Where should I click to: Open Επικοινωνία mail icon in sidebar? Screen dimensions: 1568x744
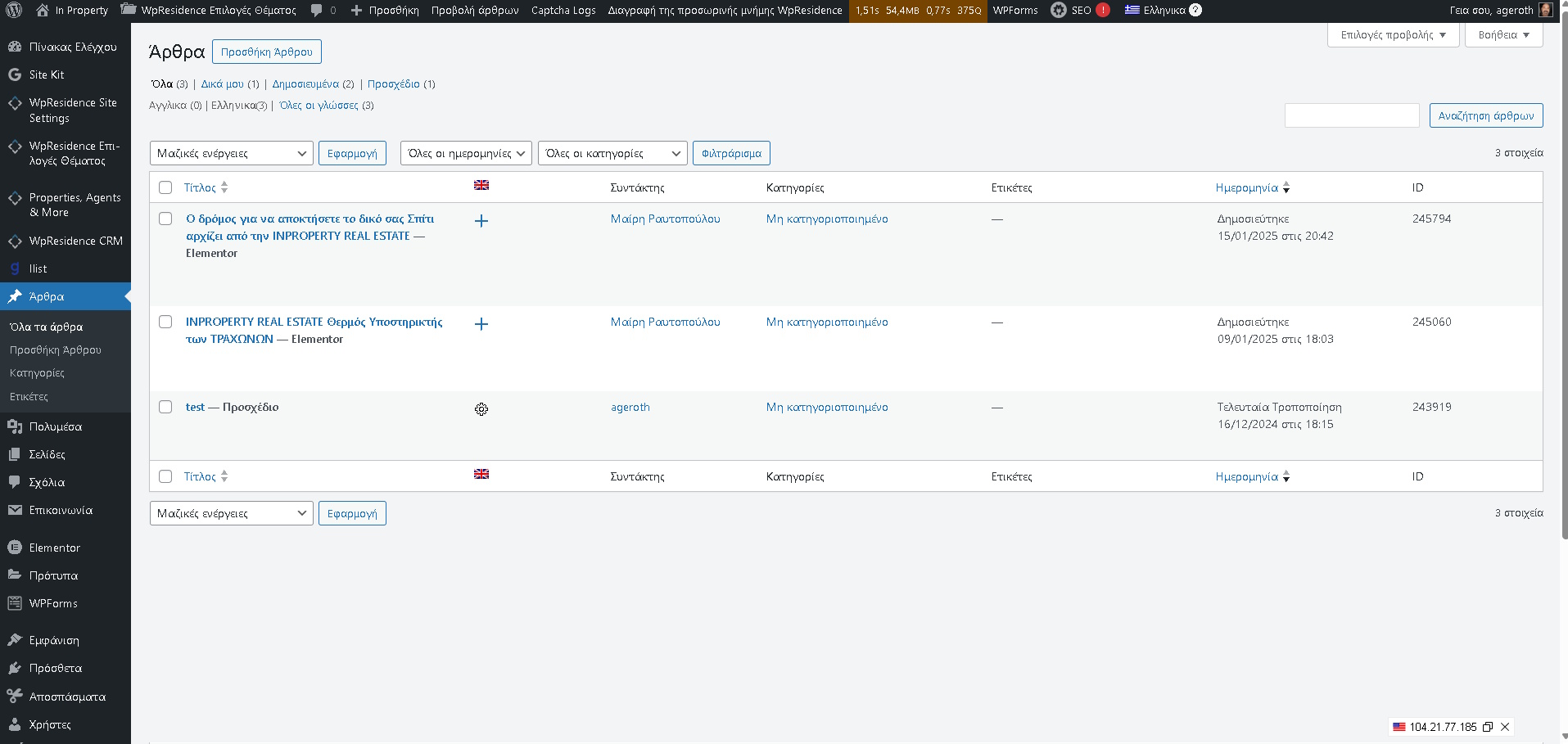[x=15, y=510]
